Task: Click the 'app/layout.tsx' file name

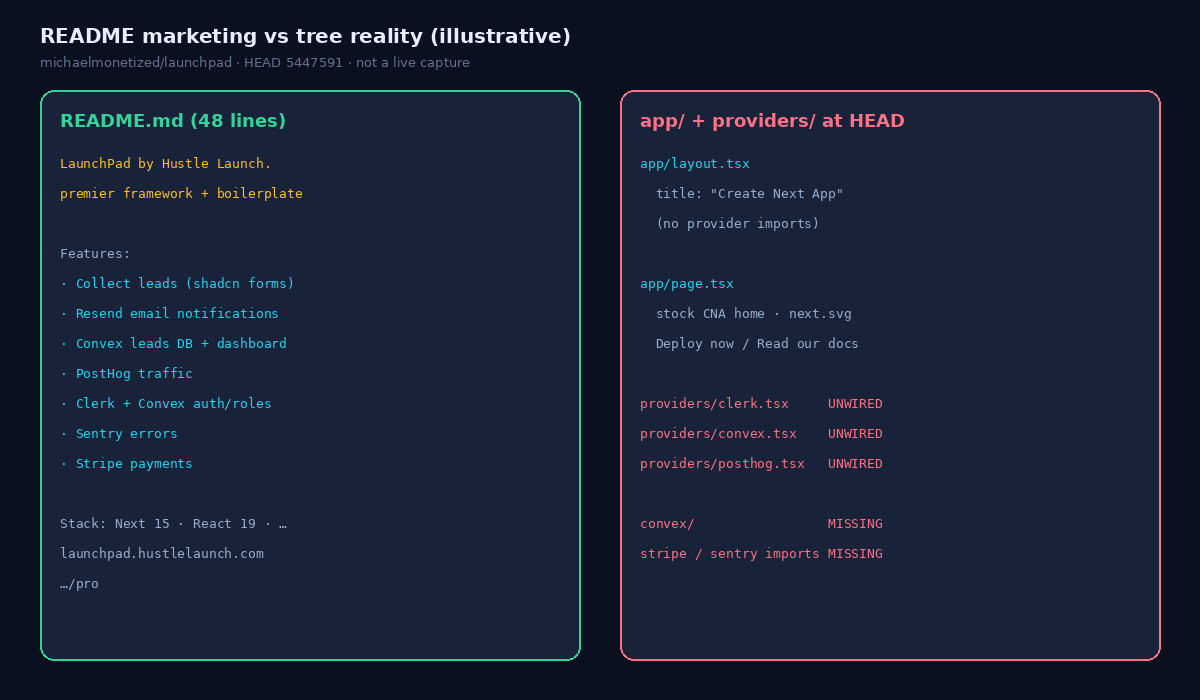Action: (695, 164)
